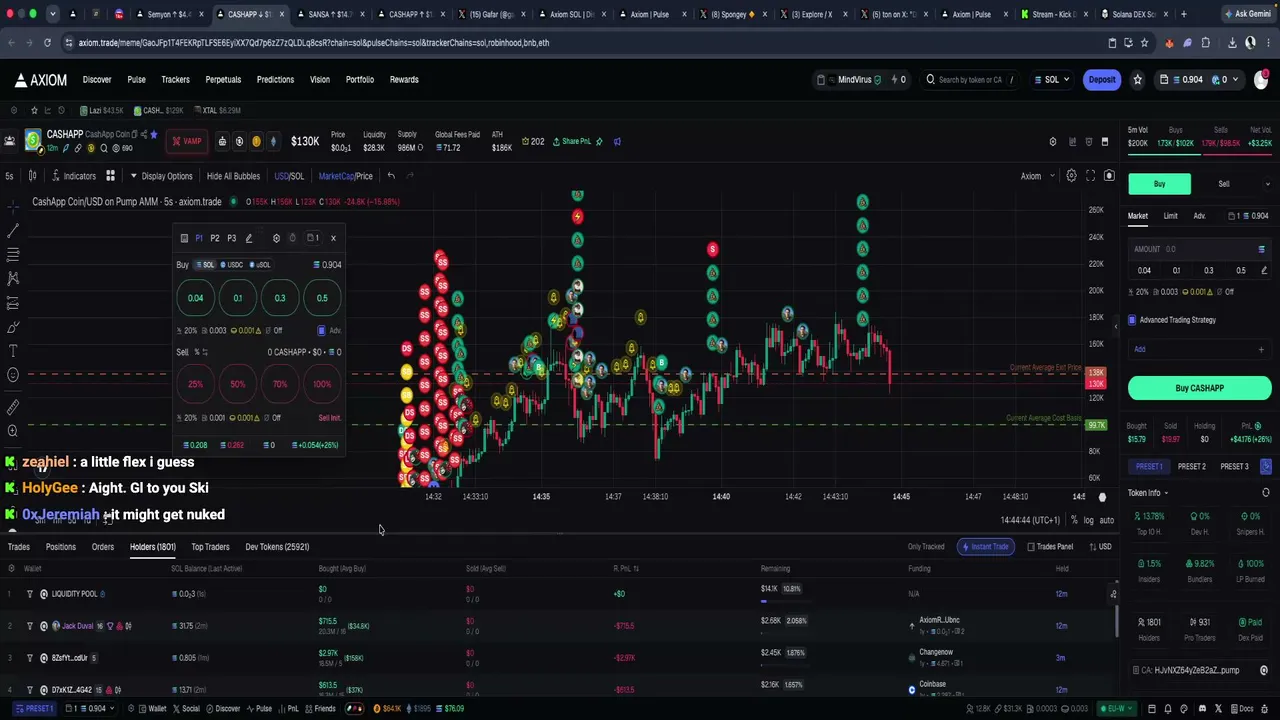Click the AMOUNT input field
This screenshot has height=720, width=1280.
click(x=1199, y=249)
